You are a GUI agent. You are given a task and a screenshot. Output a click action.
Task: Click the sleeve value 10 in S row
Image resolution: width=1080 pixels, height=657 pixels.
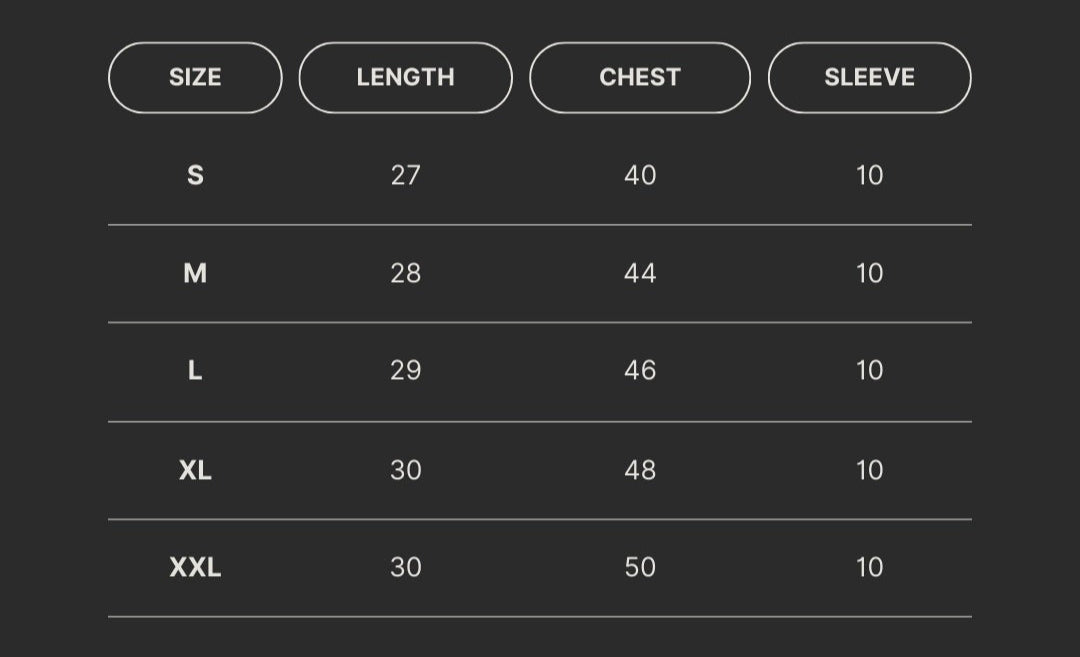pyautogui.click(x=870, y=175)
